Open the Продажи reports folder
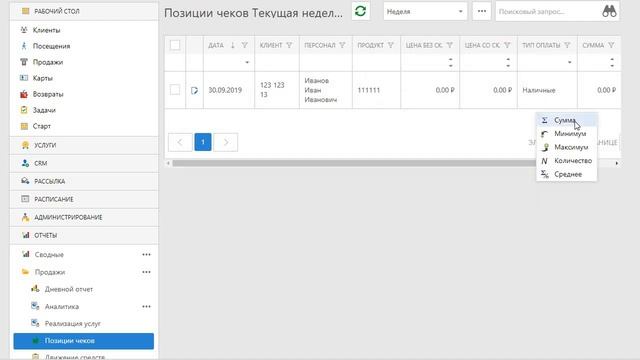The height and width of the screenshot is (360, 640). 49,272
